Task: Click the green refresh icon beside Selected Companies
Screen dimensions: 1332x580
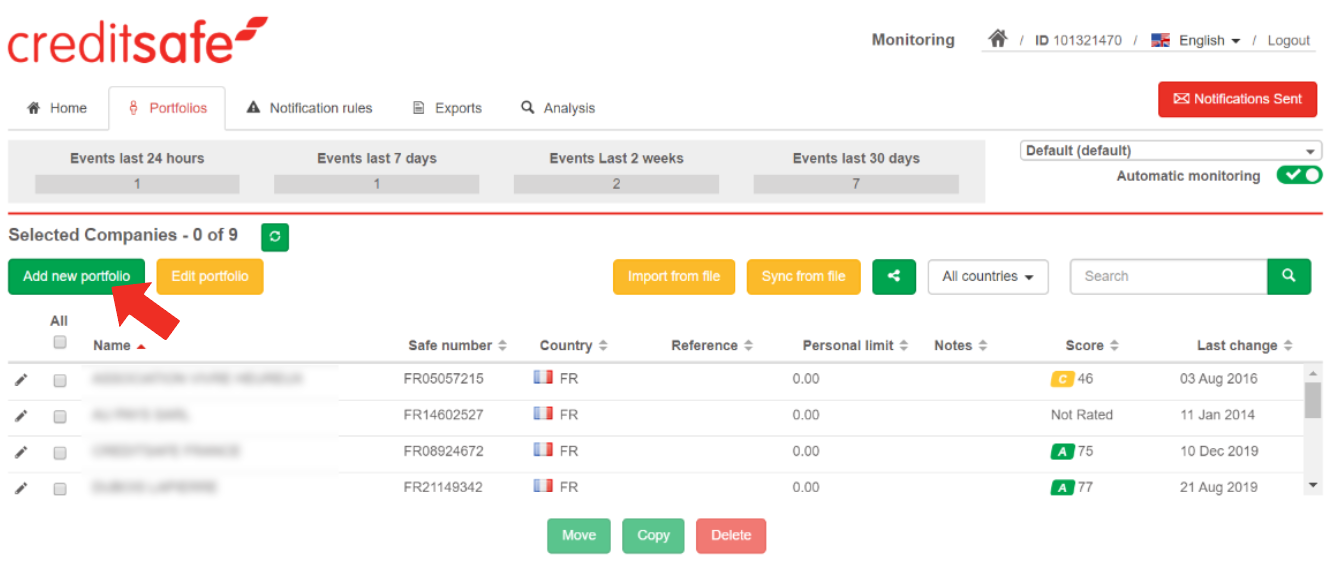Action: [x=275, y=237]
